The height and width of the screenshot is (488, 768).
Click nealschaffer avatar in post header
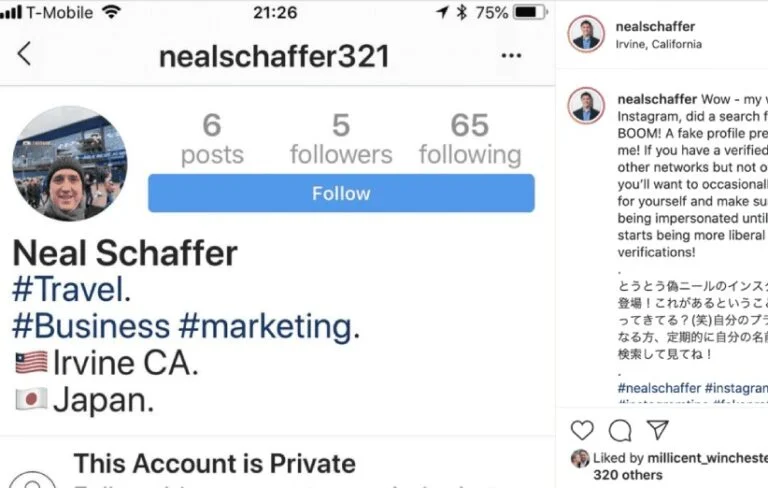(586, 34)
